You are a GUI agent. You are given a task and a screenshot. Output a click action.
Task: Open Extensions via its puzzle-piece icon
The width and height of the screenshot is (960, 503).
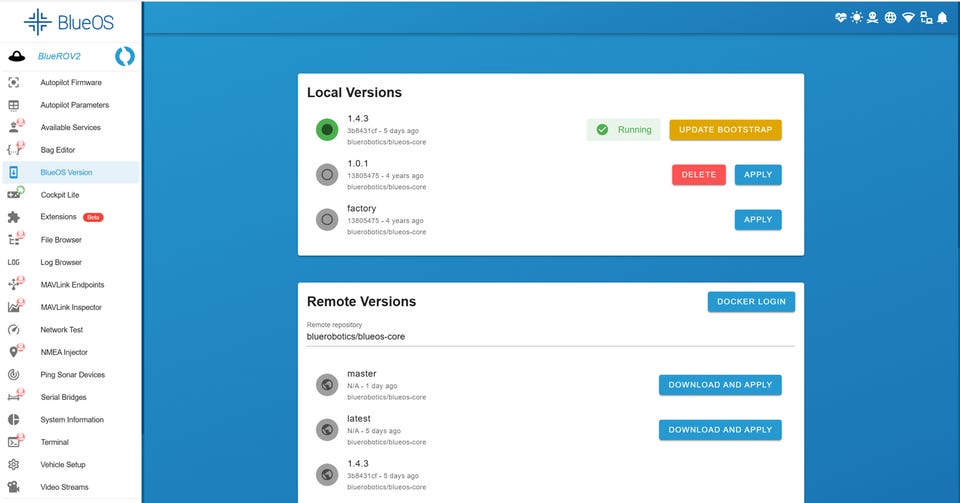[x=13, y=217]
